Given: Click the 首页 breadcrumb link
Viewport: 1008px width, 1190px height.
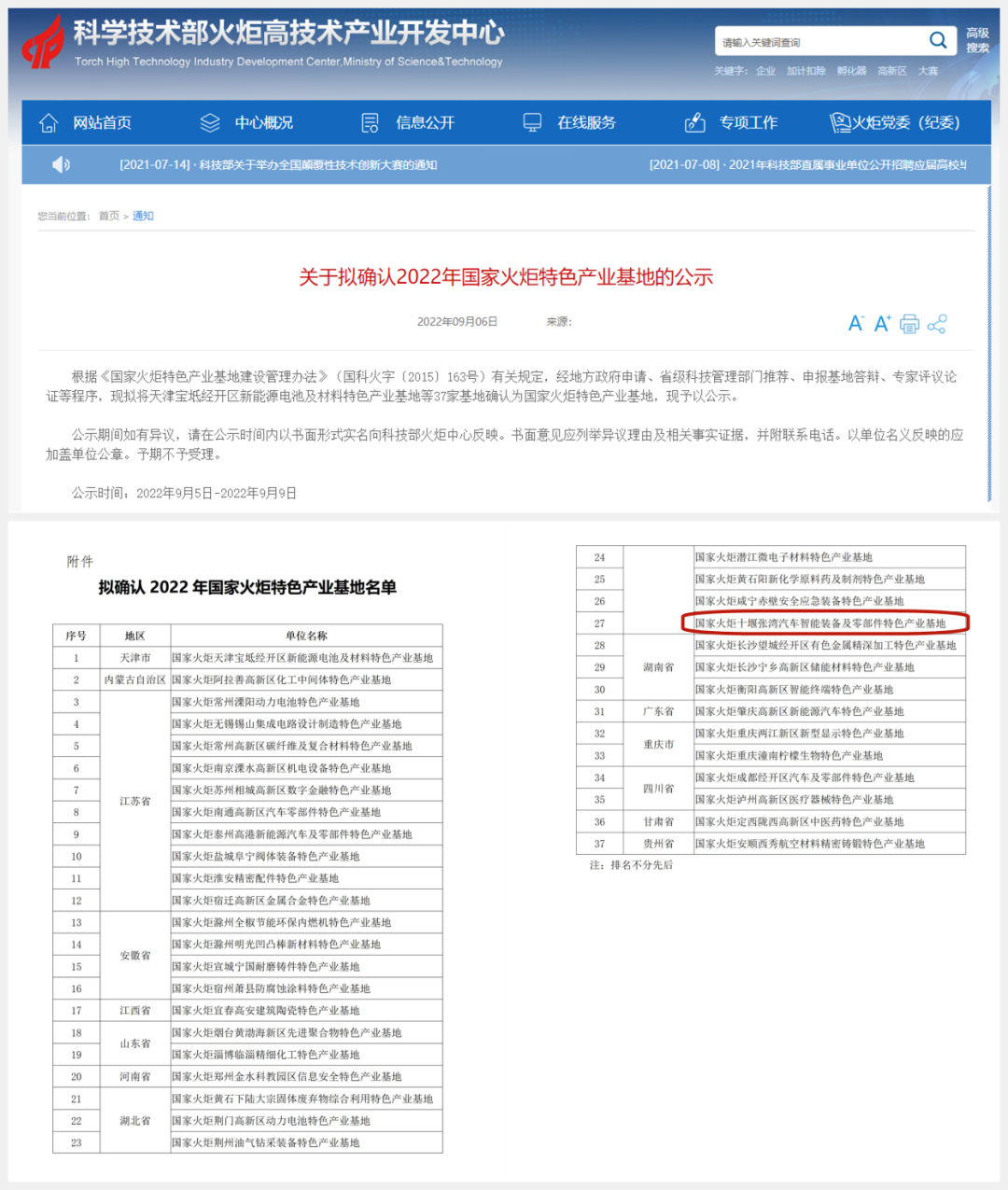Looking at the screenshot, I should (x=109, y=216).
